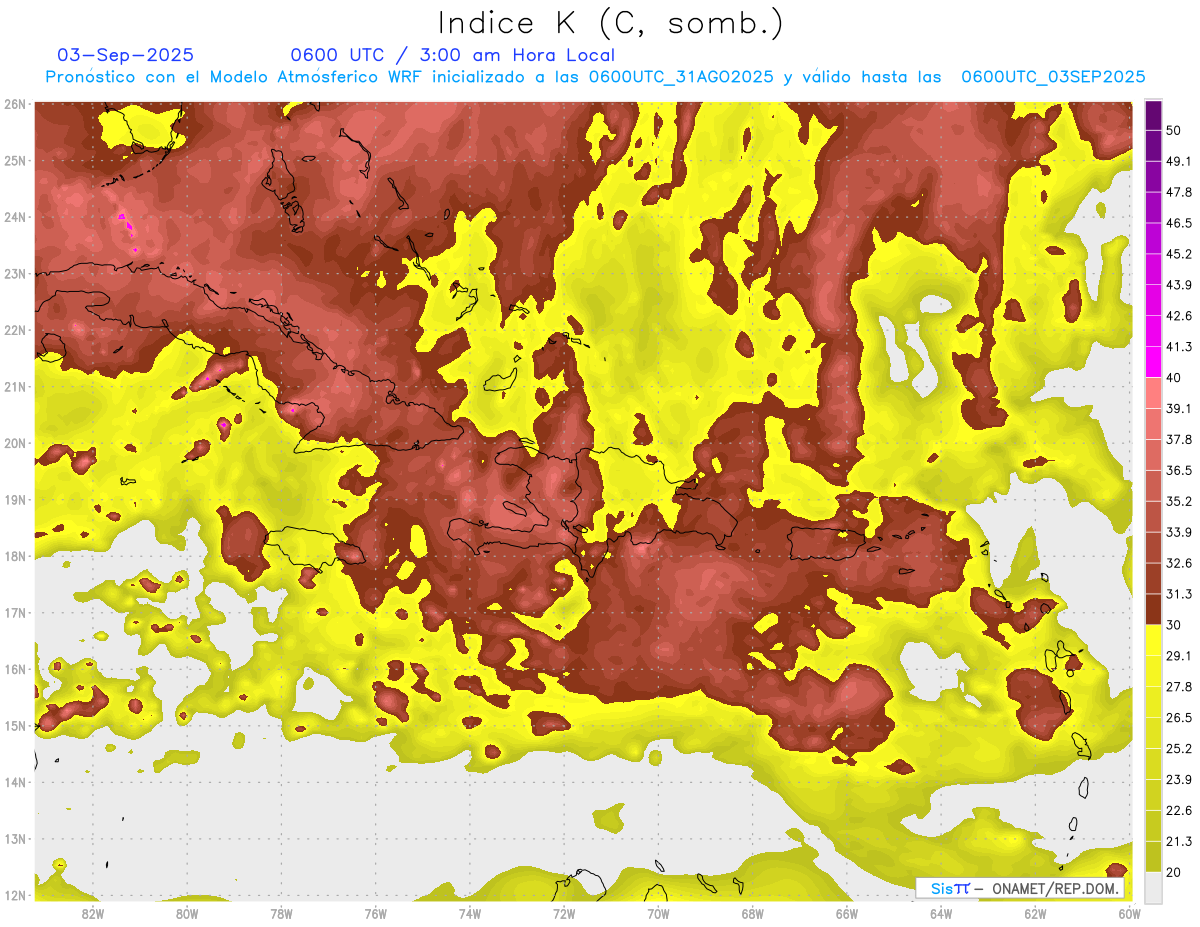Select the date label "03-Sep-2025"

point(126,55)
